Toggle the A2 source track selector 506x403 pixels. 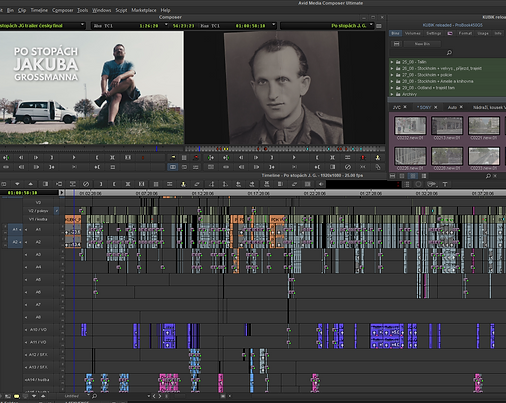tap(15, 242)
